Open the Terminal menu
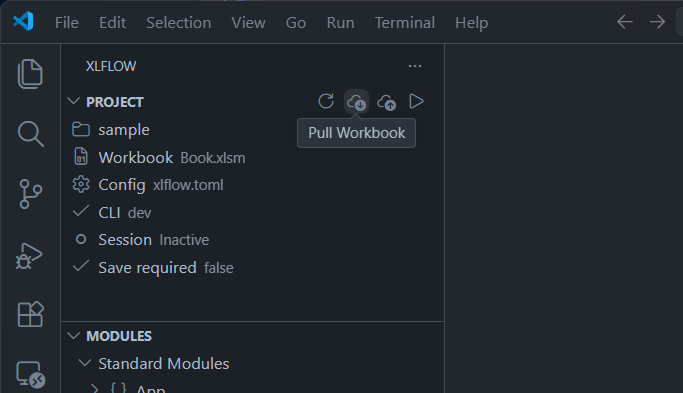This screenshot has width=683, height=393. (x=405, y=23)
